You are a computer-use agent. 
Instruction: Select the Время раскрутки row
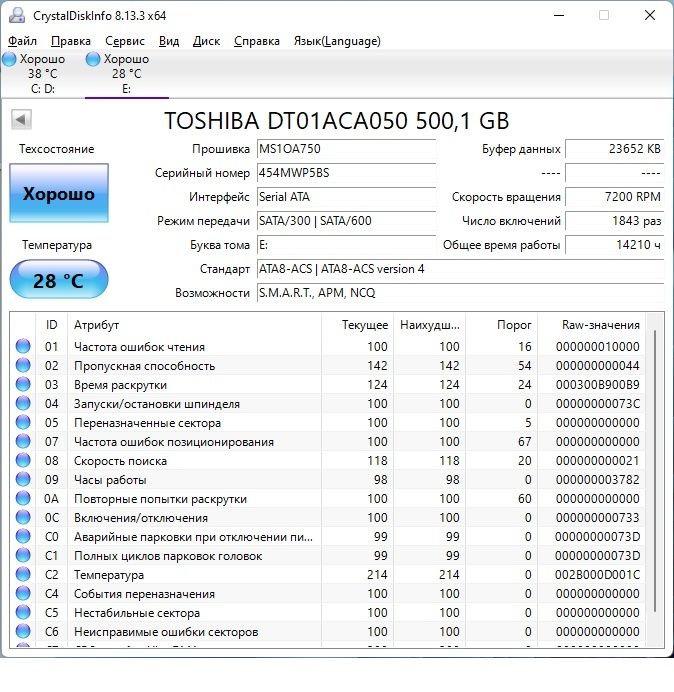click(328, 384)
